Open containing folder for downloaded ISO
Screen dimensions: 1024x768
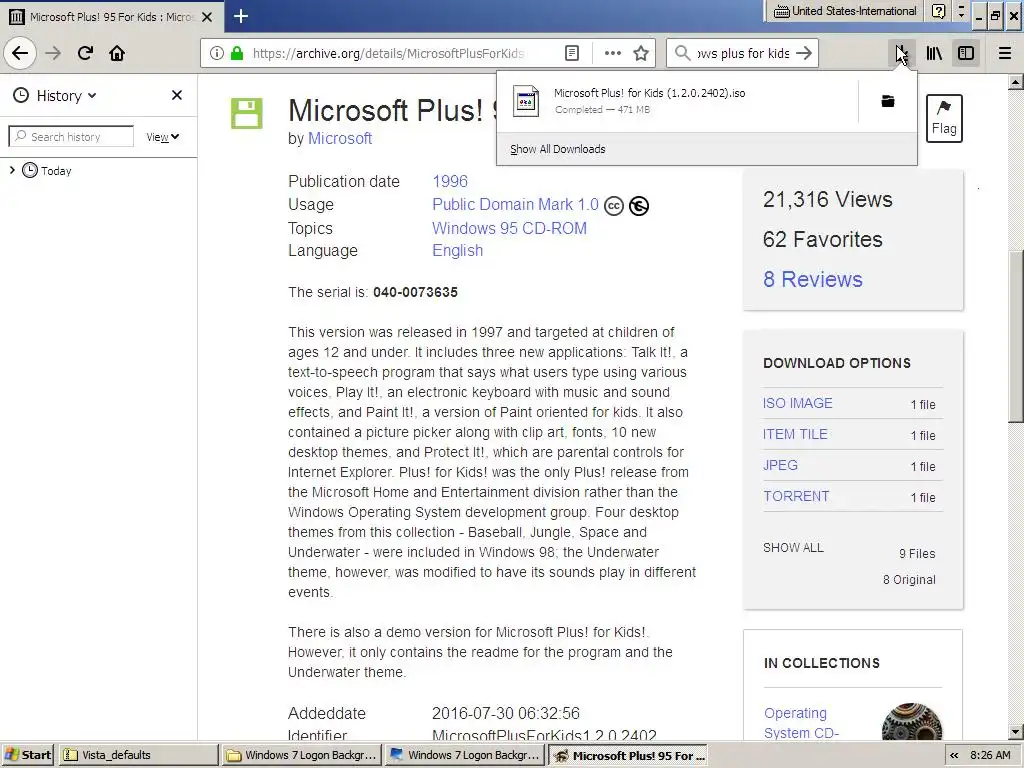(888, 101)
